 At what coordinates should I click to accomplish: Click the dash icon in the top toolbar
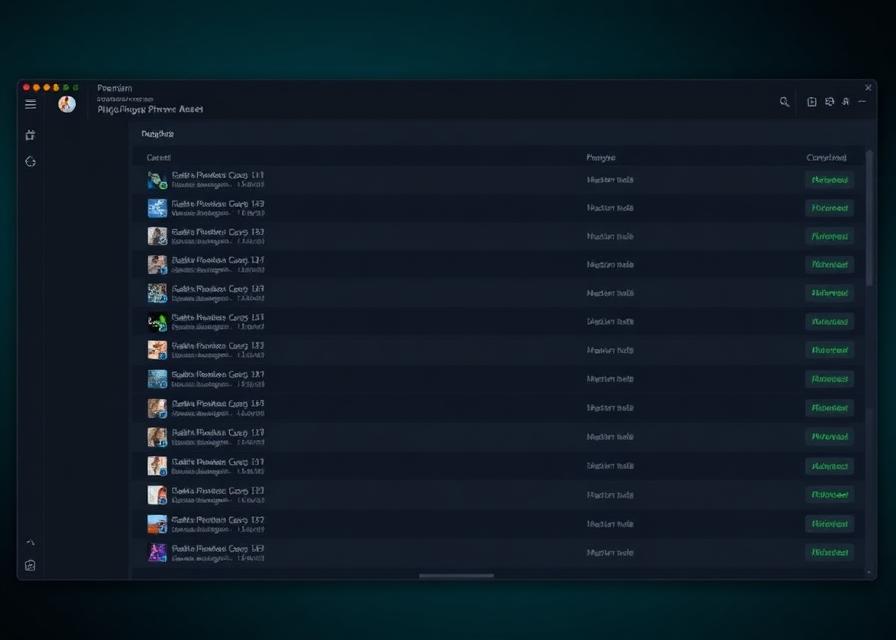point(862,102)
